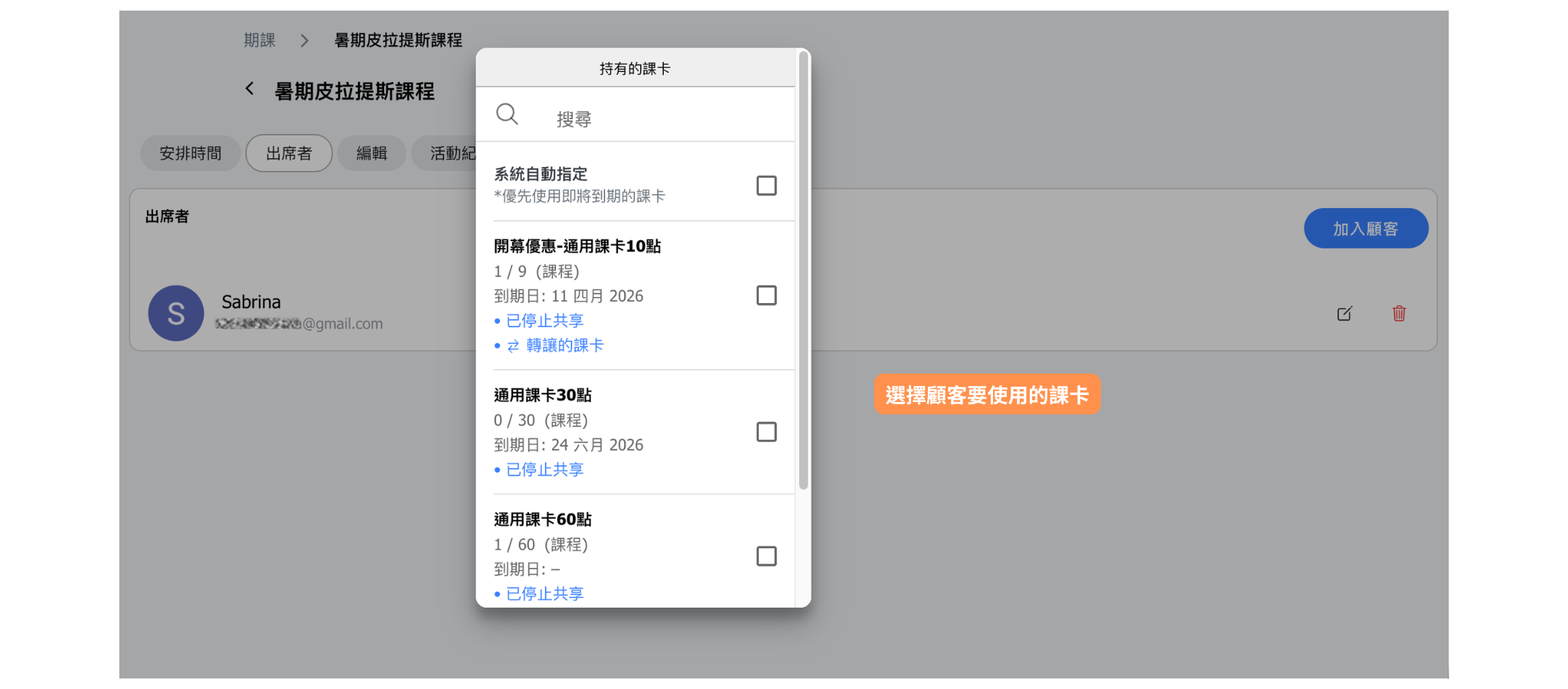The height and width of the screenshot is (689, 1568).
Task: Click the 轉讓的課卡 link
Action: coord(564,345)
